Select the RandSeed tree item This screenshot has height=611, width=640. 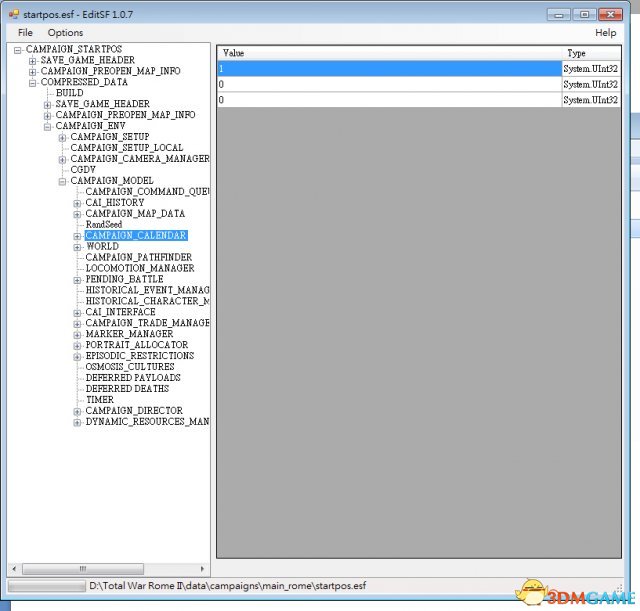click(x=103, y=225)
